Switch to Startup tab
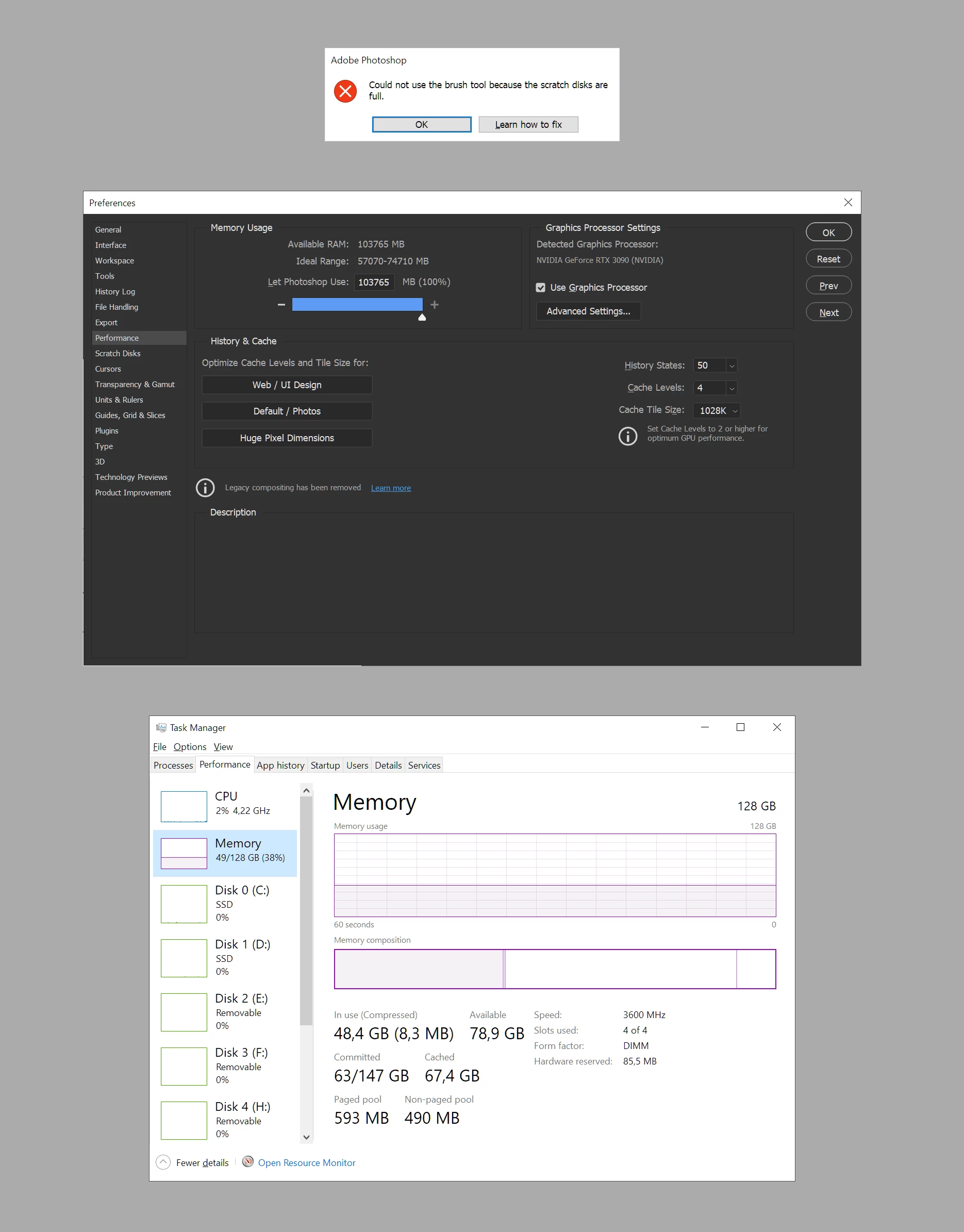Image resolution: width=964 pixels, height=1232 pixels. point(325,765)
